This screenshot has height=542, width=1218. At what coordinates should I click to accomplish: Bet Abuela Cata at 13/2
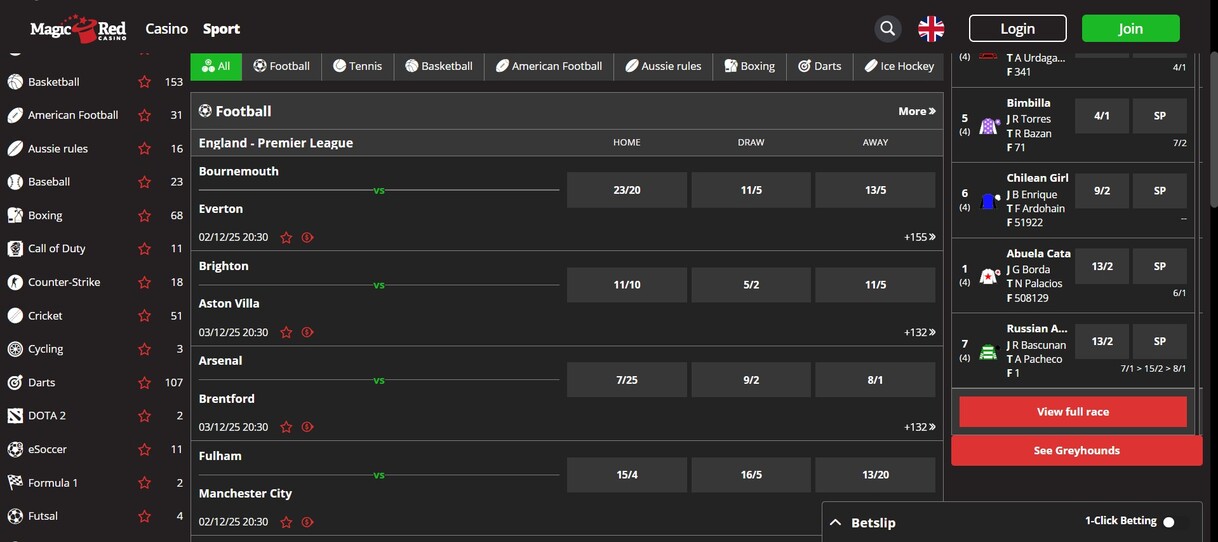tap(1102, 267)
